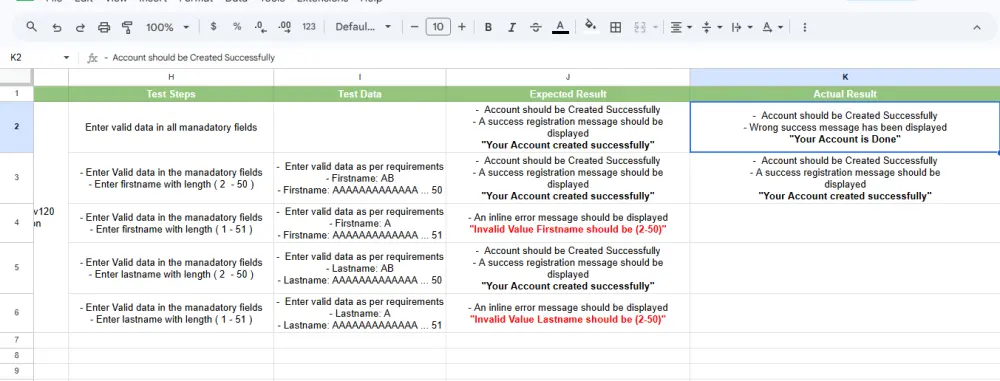Image resolution: width=1000 pixels, height=381 pixels.
Task: Select column I header
Action: pos(360,77)
